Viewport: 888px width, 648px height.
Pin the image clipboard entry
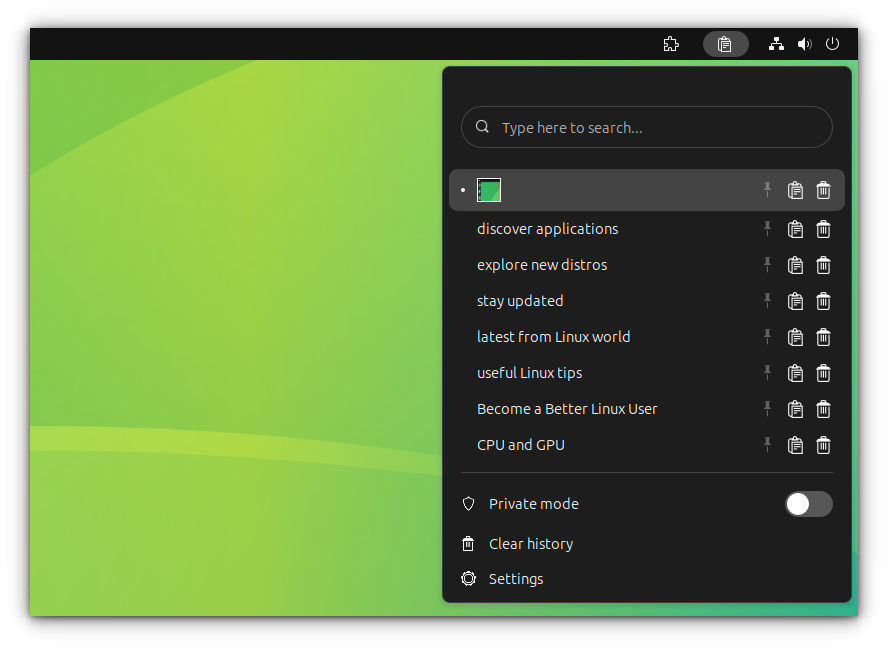click(767, 190)
